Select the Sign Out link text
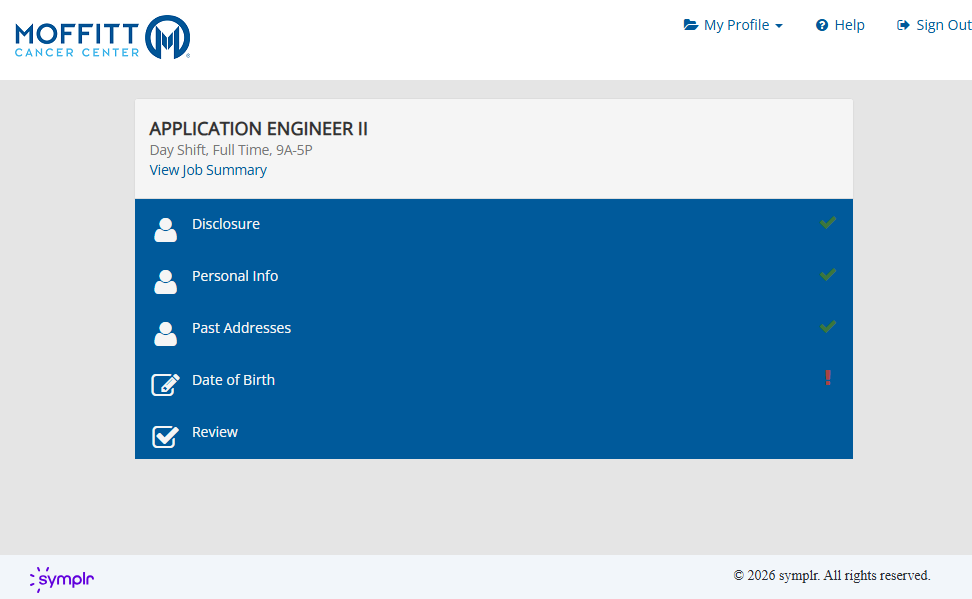Viewport: 972px width, 599px height. [x=943, y=26]
